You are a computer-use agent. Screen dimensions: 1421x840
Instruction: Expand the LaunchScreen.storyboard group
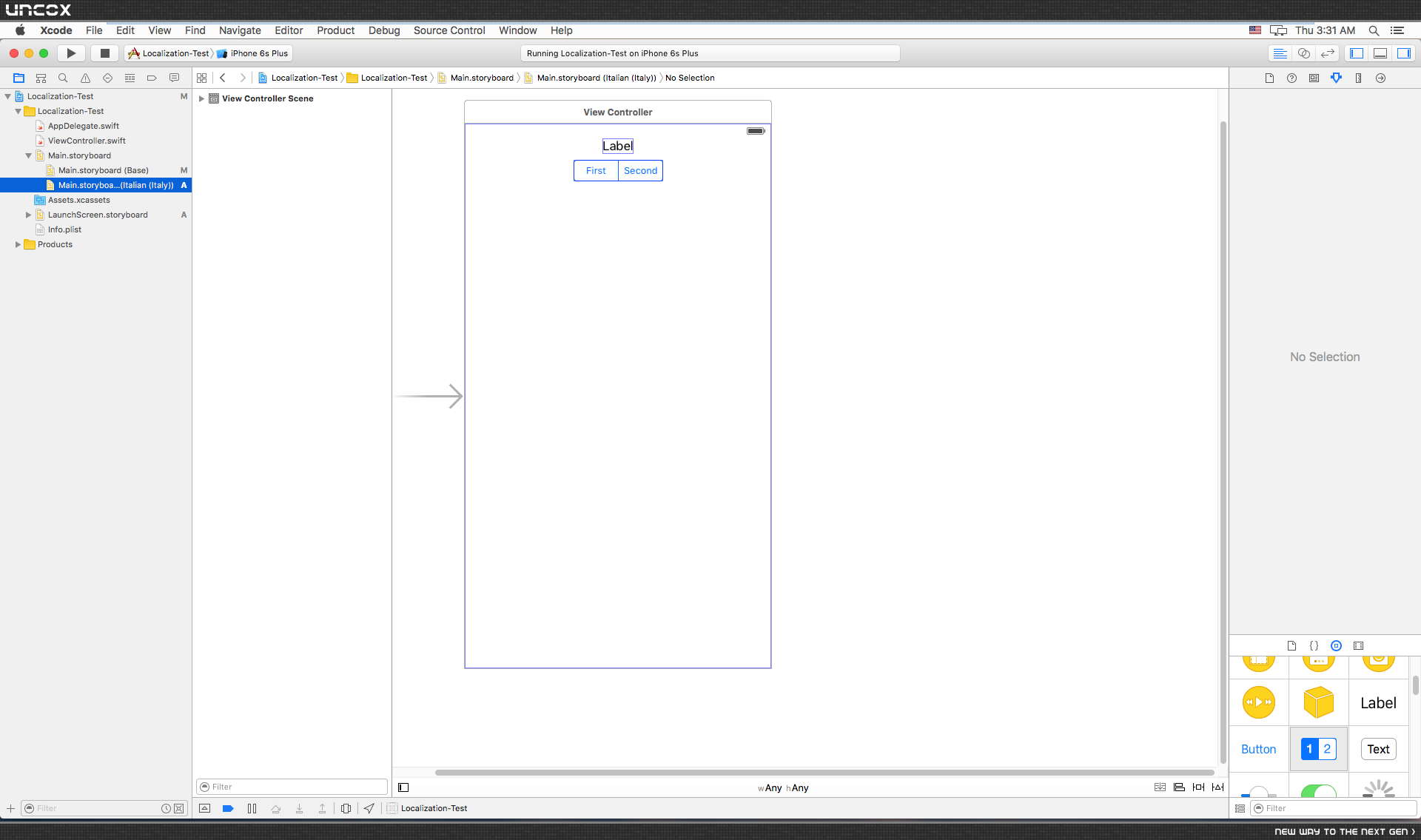[29, 215]
